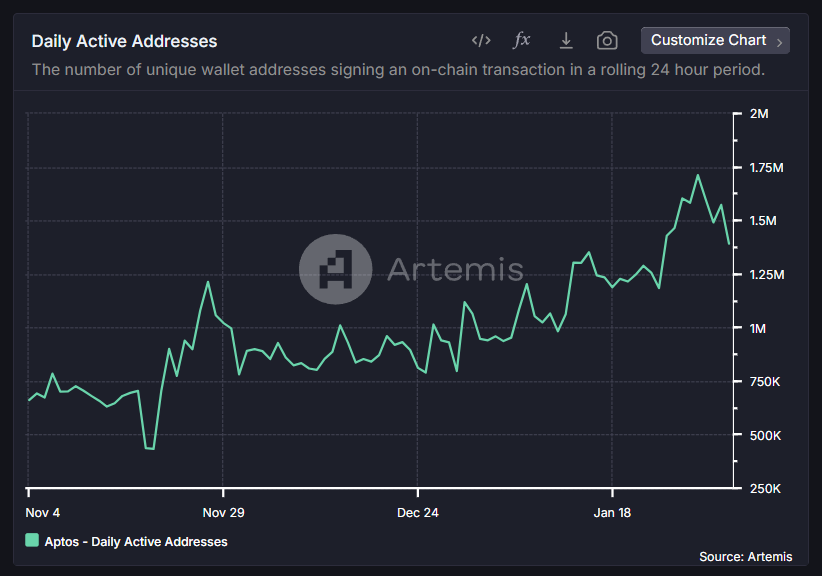This screenshot has height=576, width=822.
Task: Click the 500K y-axis label
Action: tap(765, 436)
